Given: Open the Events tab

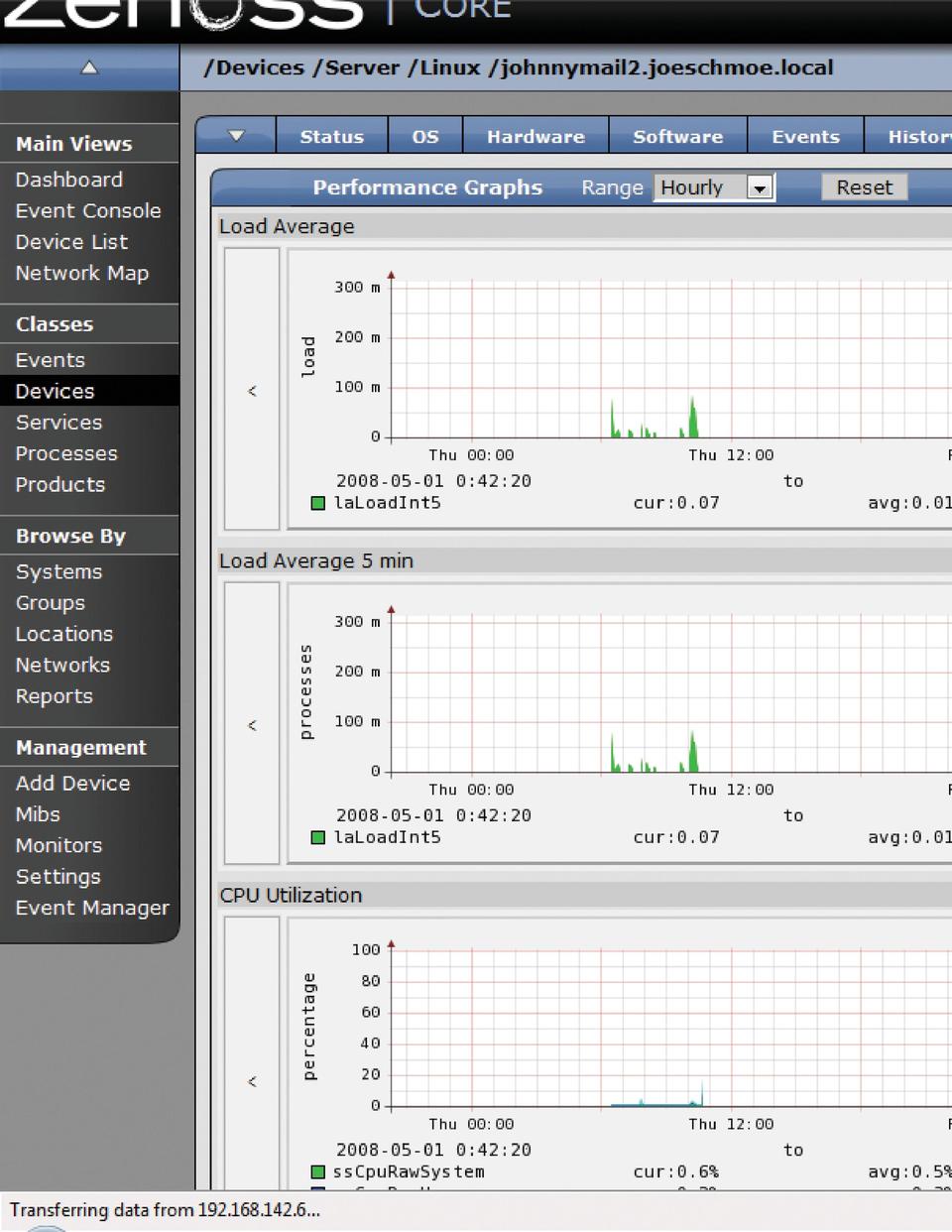Looking at the screenshot, I should pyautogui.click(x=805, y=137).
